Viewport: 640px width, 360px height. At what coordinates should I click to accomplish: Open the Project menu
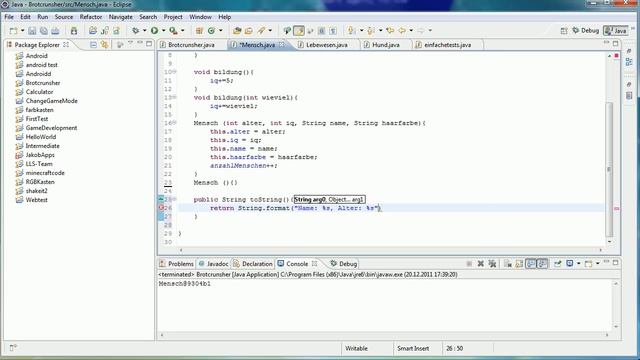(x=173, y=17)
